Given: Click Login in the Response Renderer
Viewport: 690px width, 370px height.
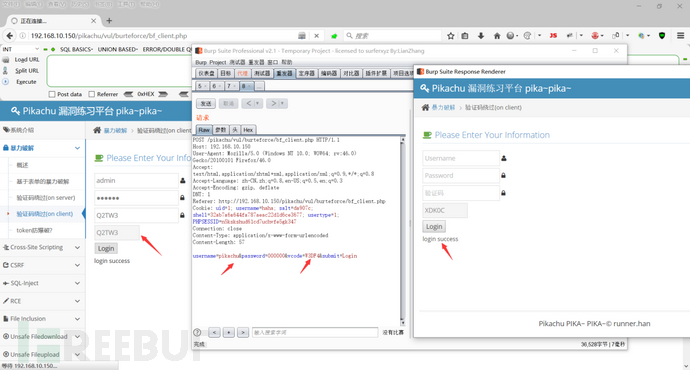Looking at the screenshot, I should [x=434, y=227].
